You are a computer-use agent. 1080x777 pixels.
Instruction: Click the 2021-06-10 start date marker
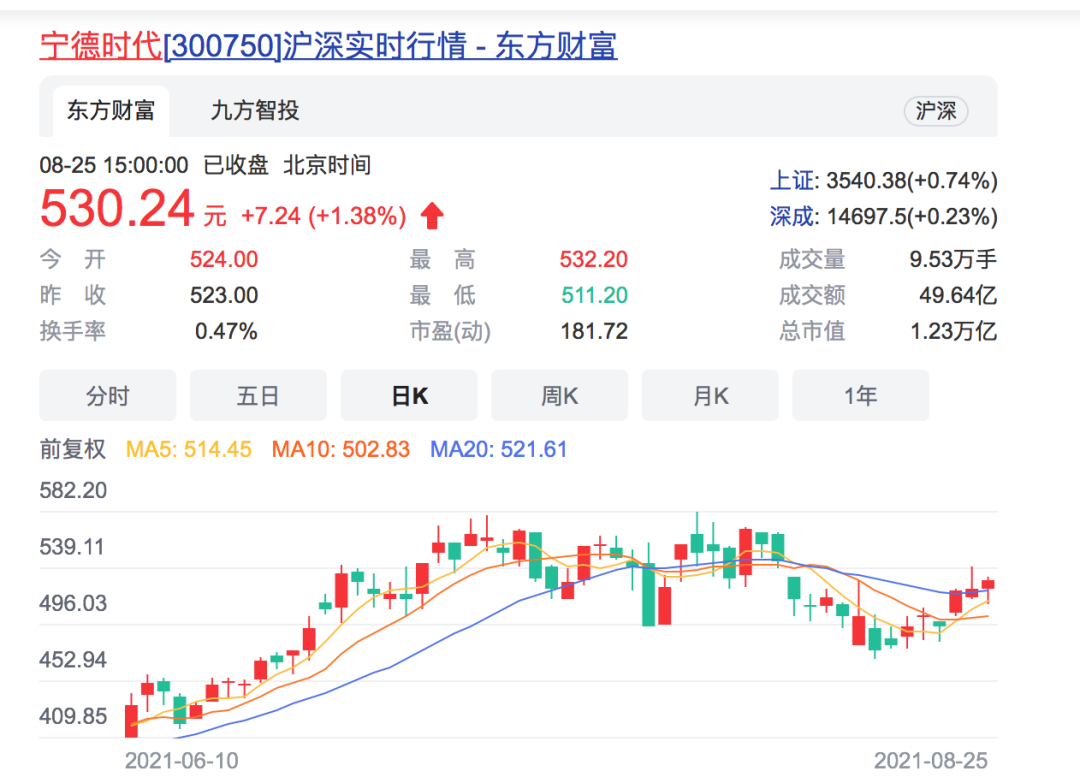[181, 761]
